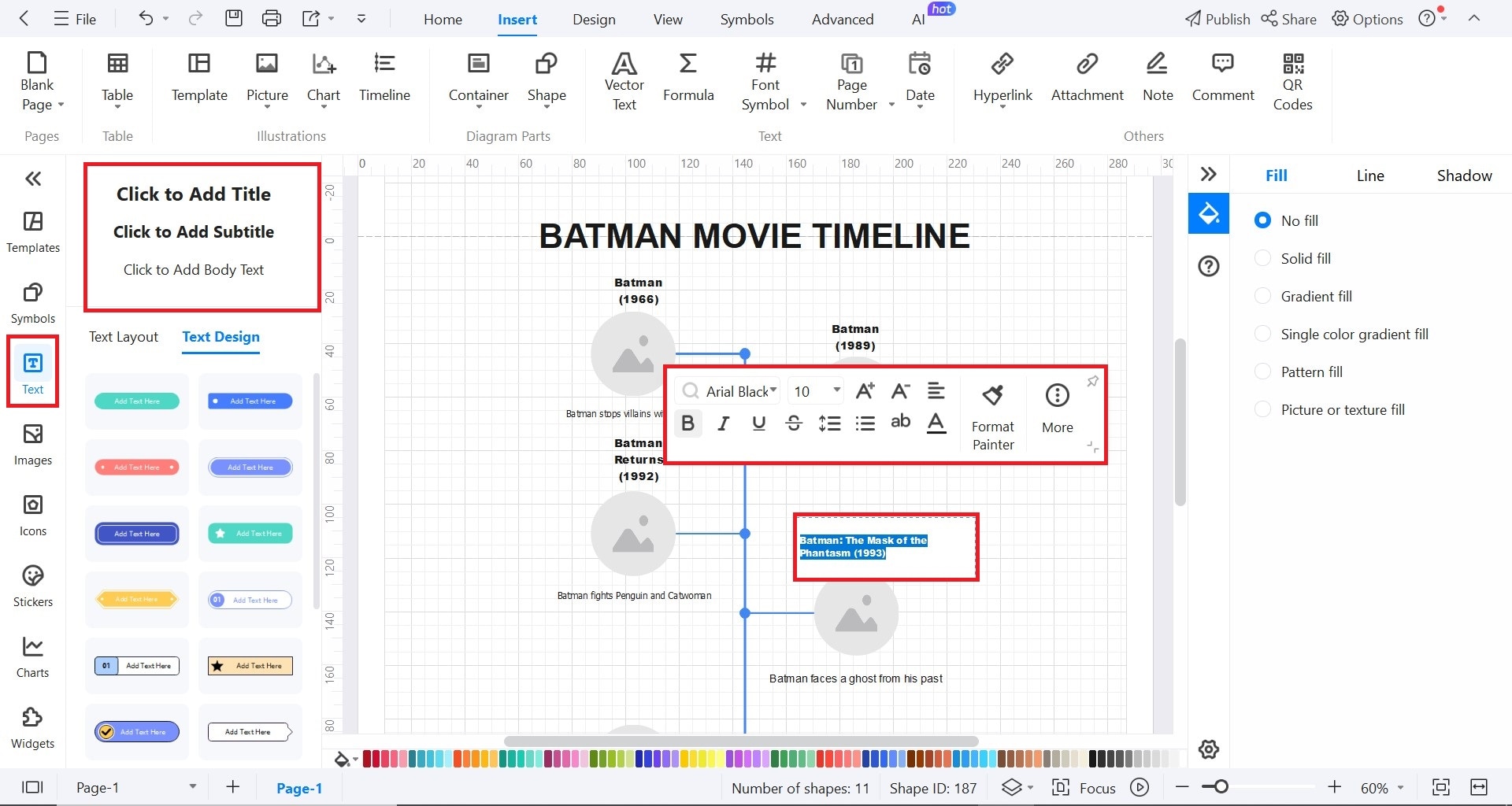The height and width of the screenshot is (806, 1512).
Task: Apply bullet list formatting
Action: coord(865,423)
